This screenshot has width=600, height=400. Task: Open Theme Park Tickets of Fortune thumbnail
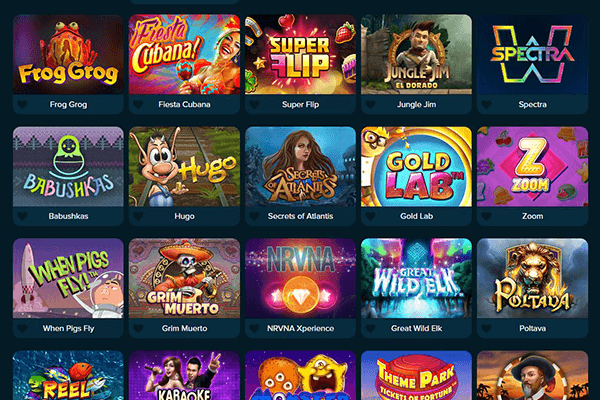coord(416,375)
